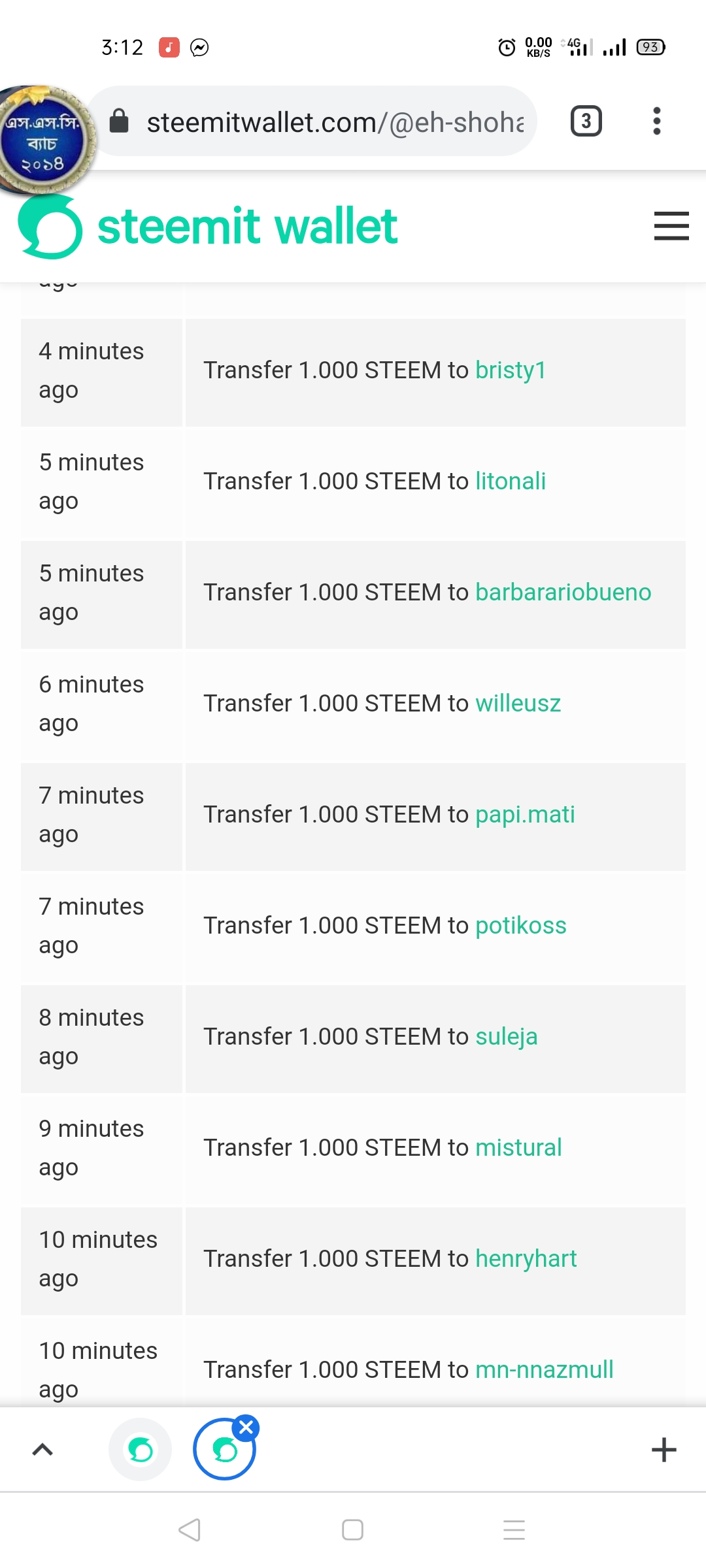Tap the floating SSC batch 2014 badge

[46, 140]
